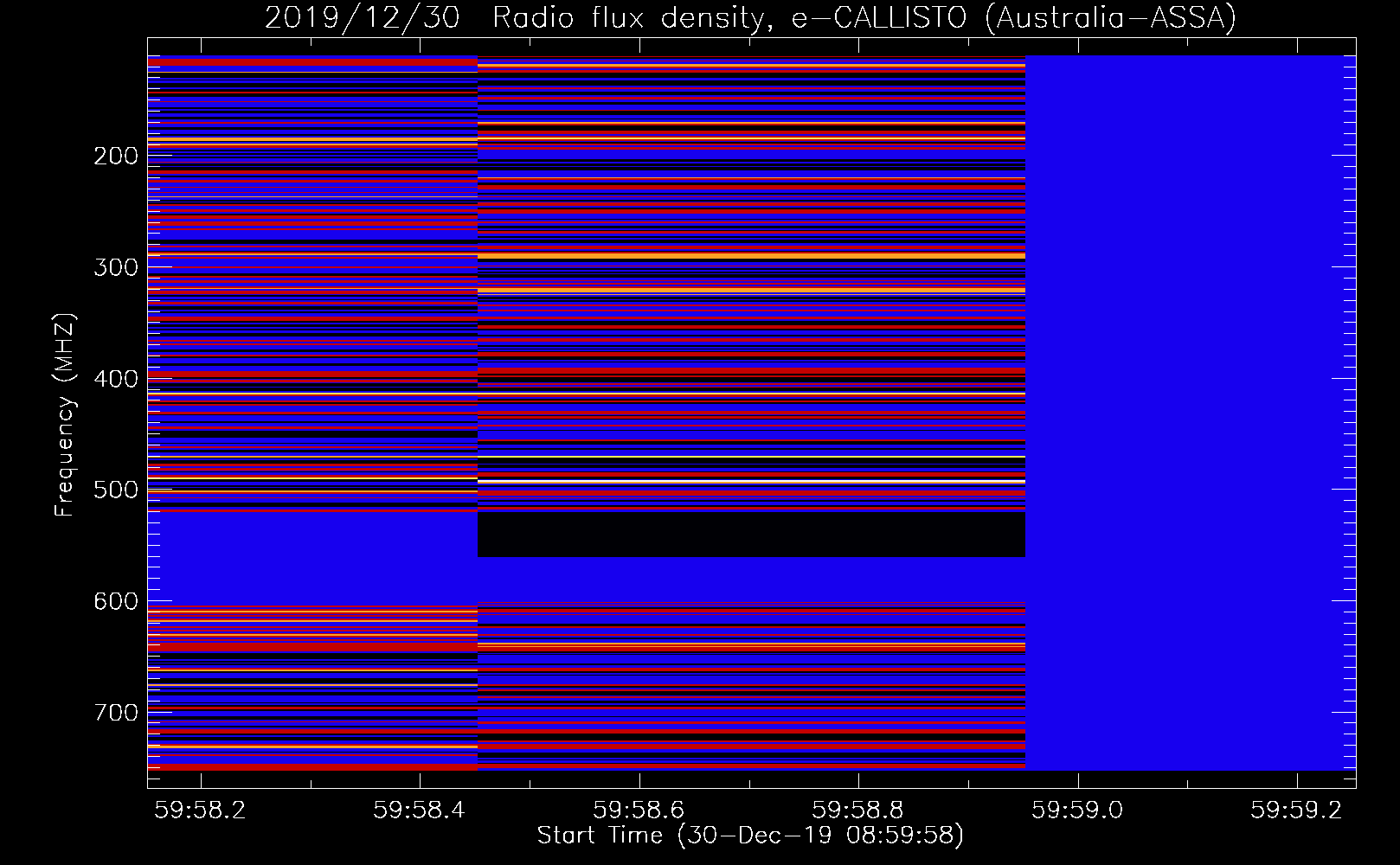The height and width of the screenshot is (865, 1400).
Task: Click the 500 frequency tick label
Action: 116,490
